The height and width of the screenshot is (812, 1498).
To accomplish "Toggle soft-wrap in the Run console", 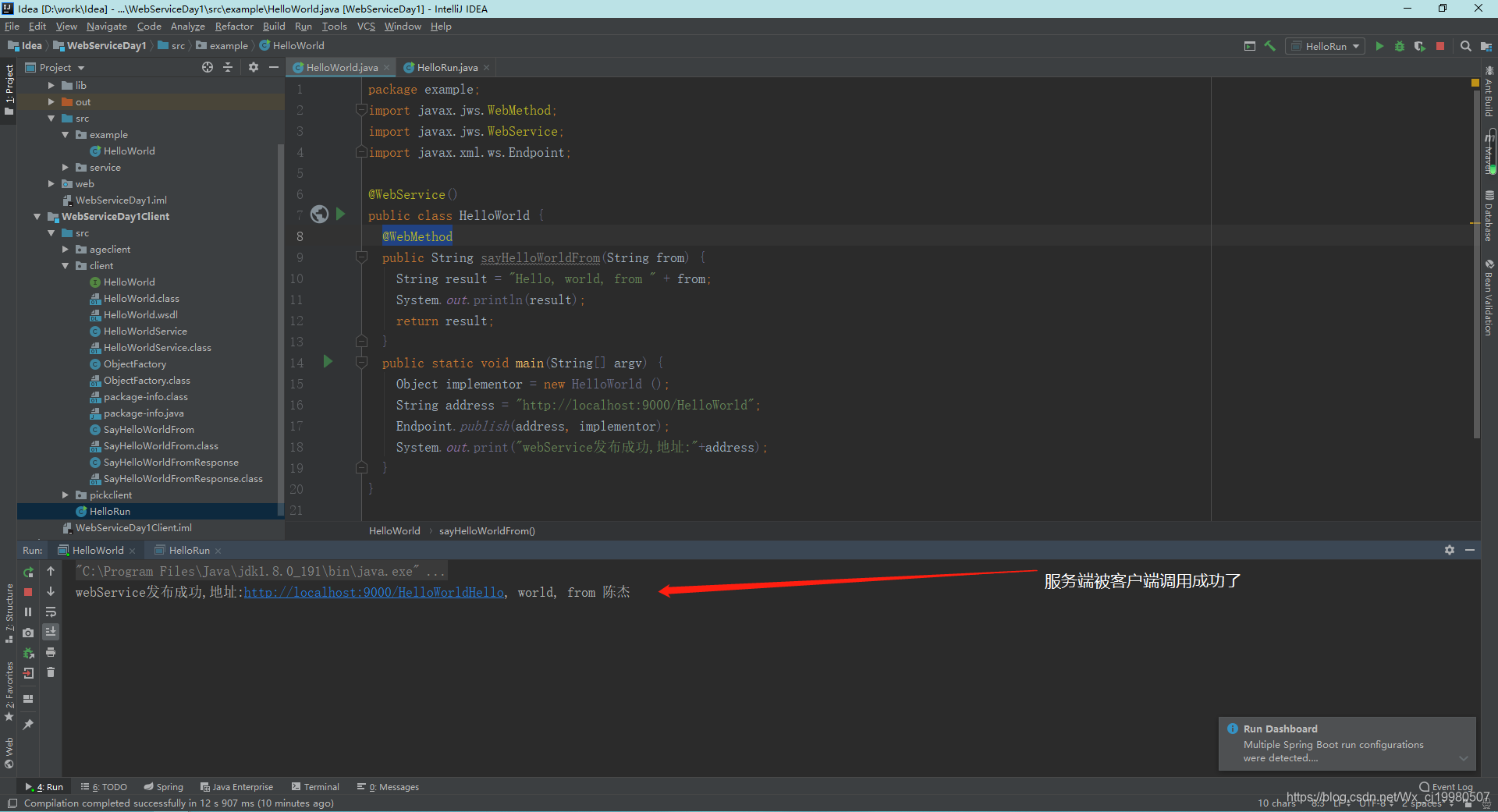I will click(x=51, y=612).
